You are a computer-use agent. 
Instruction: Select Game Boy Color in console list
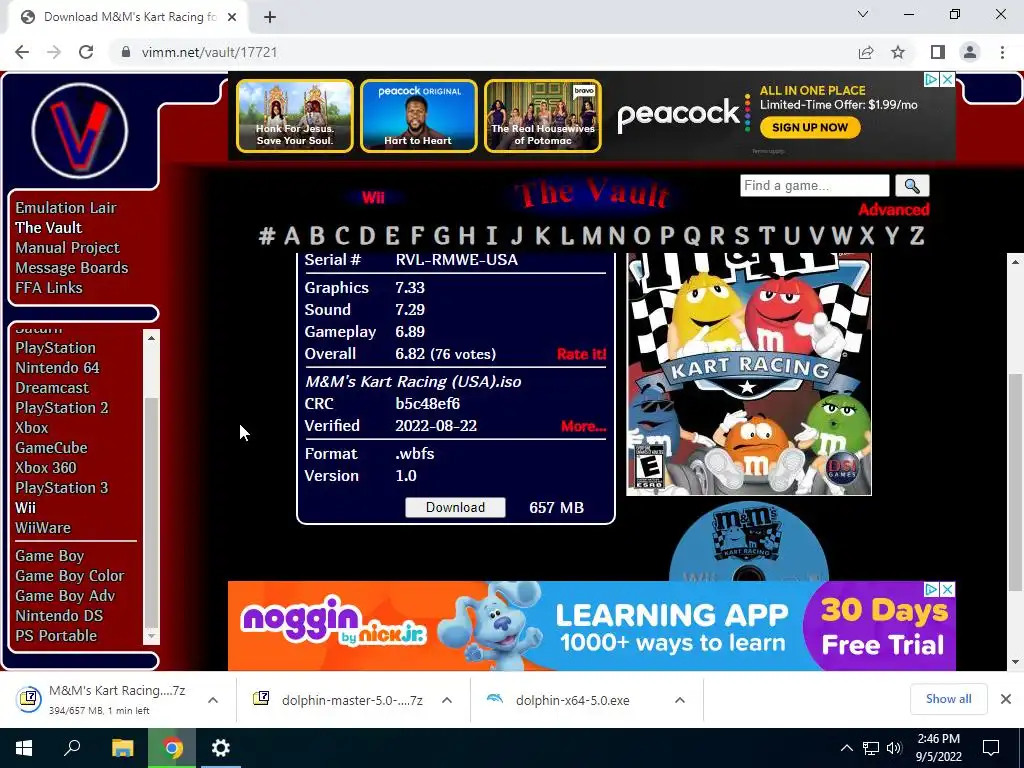click(70, 576)
